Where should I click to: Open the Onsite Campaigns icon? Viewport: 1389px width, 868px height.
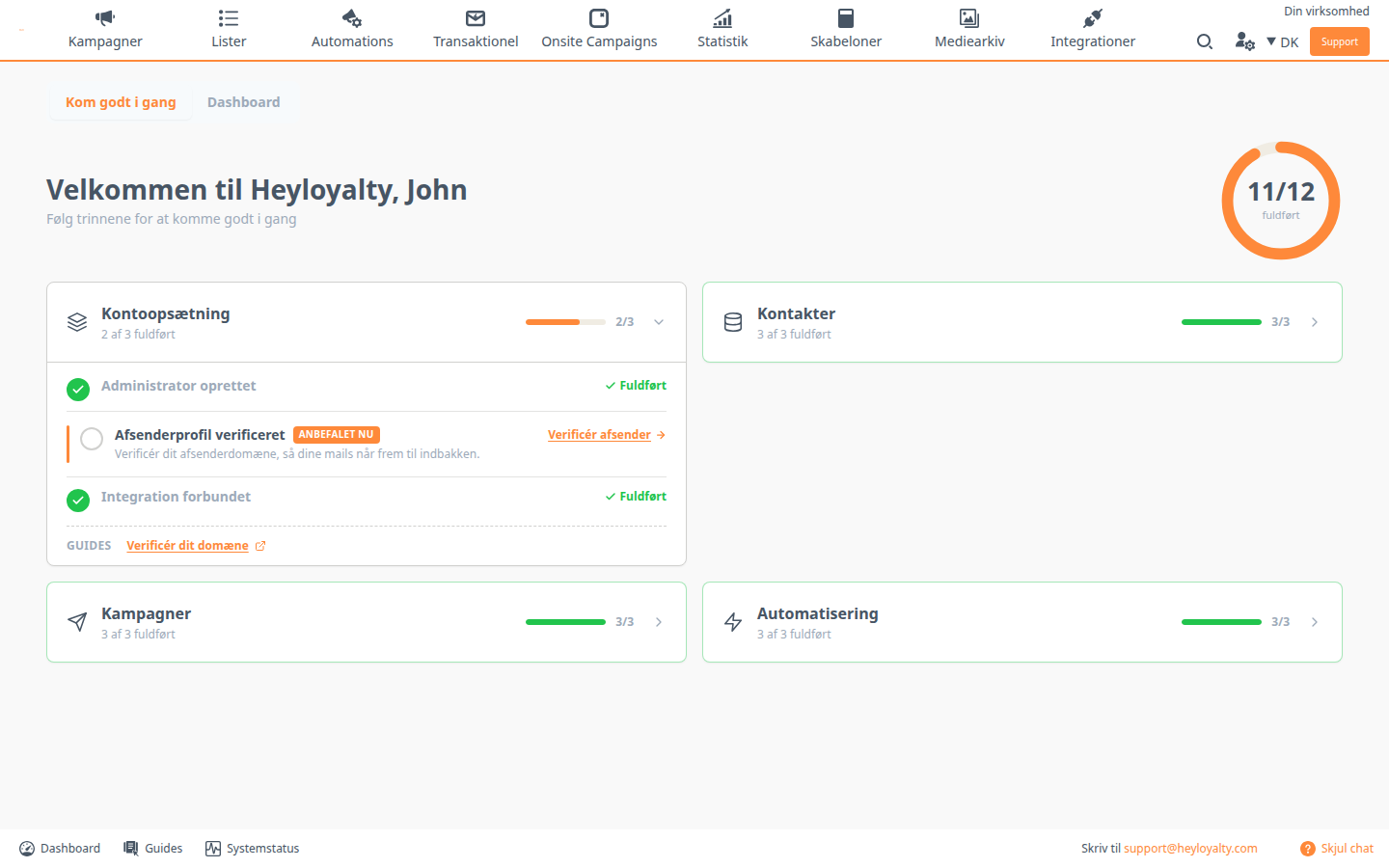pos(599,18)
